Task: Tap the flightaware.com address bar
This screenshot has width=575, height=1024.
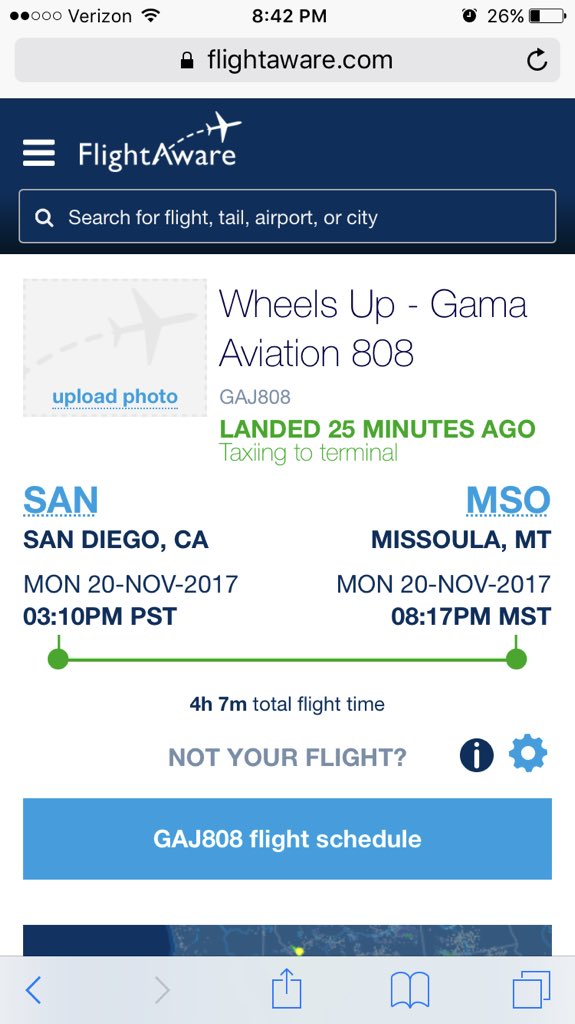Action: (288, 60)
